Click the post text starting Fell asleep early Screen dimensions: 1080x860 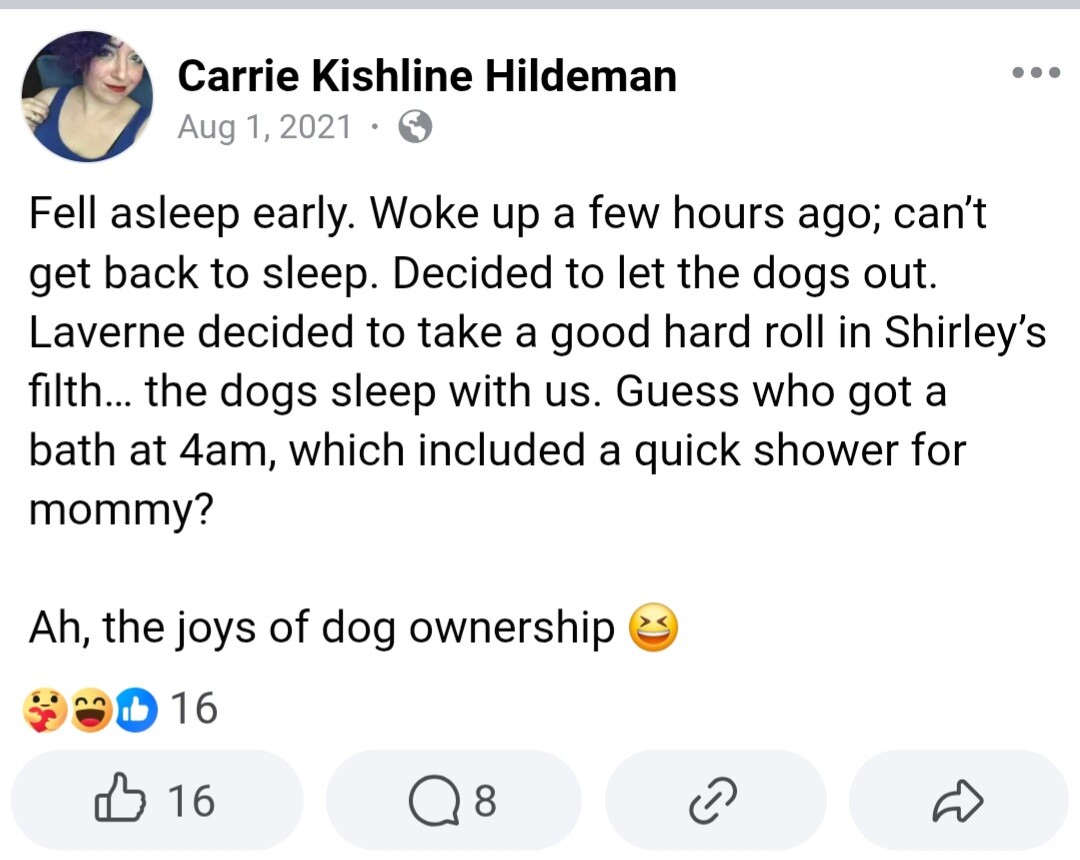pos(537,361)
